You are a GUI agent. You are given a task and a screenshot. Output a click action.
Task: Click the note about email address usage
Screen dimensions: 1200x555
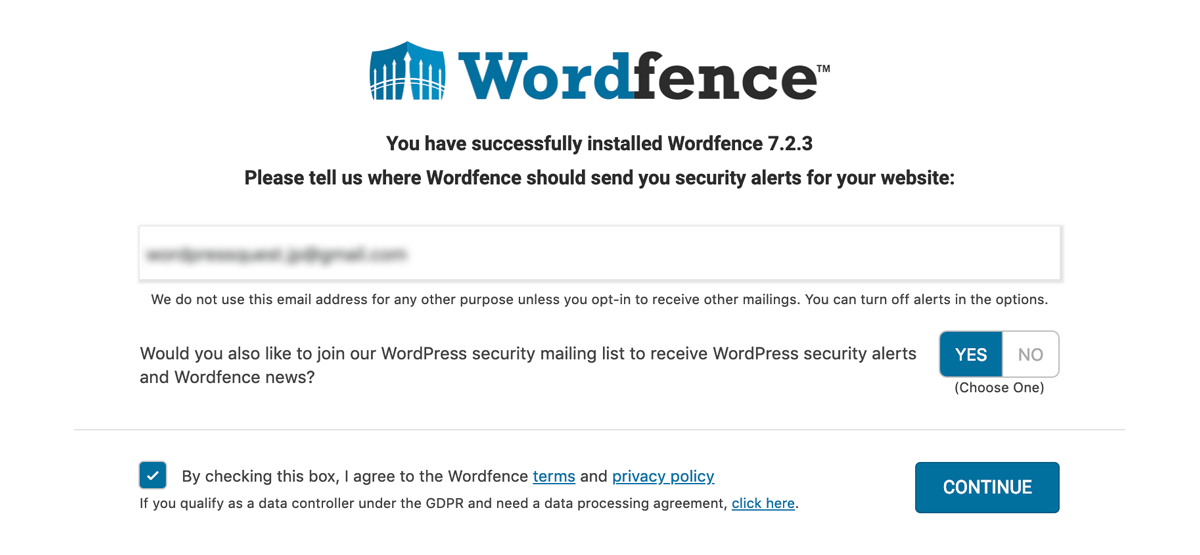[599, 299]
